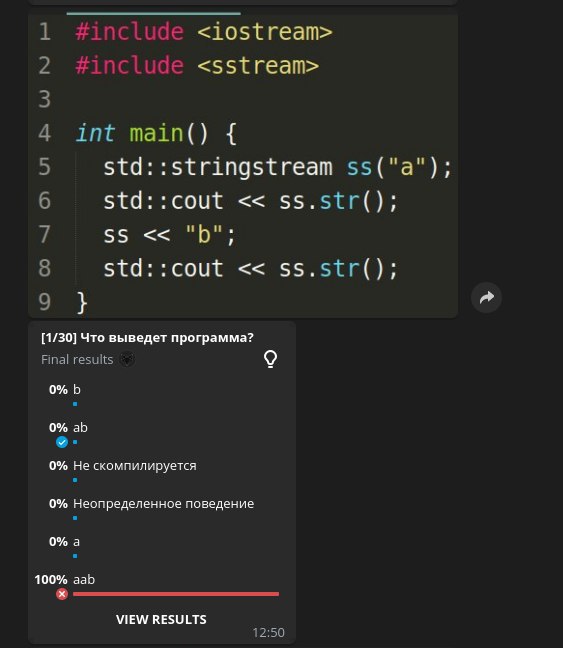The width and height of the screenshot is (563, 648).
Task: Click the voter avatar beside Final results
Action: coord(127,359)
